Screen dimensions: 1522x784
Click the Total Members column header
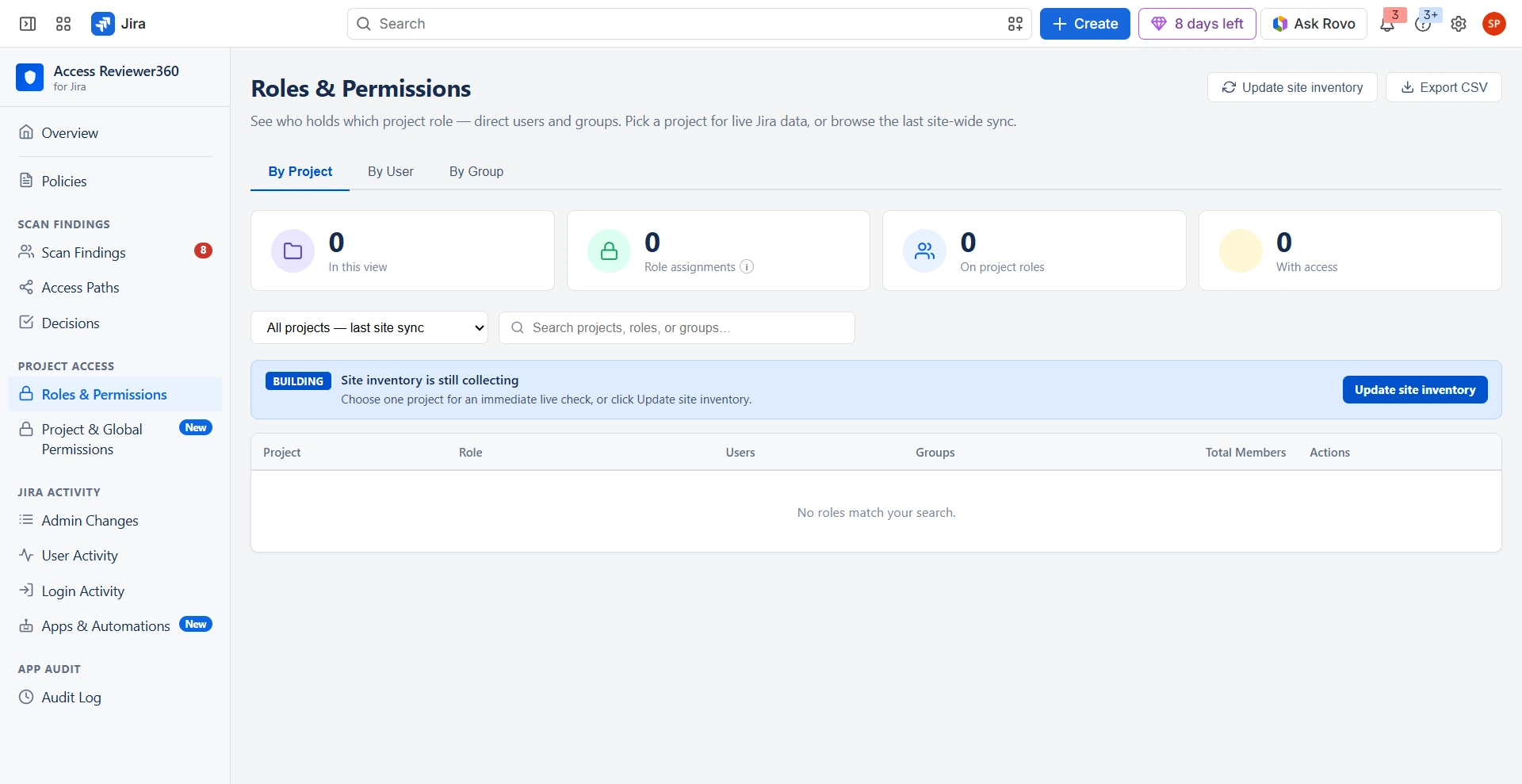coord(1245,453)
